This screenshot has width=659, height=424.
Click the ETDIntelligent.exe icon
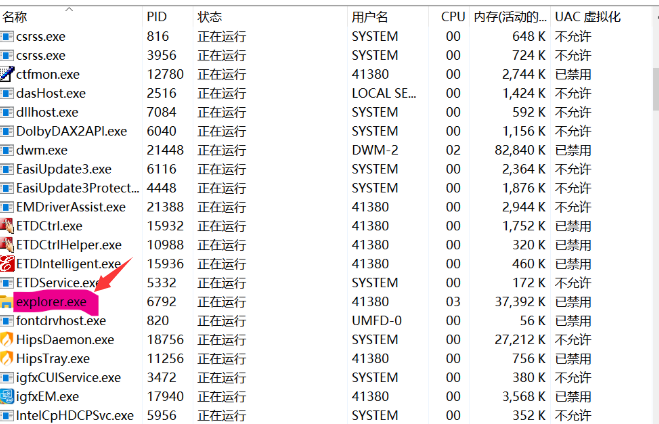(7, 264)
